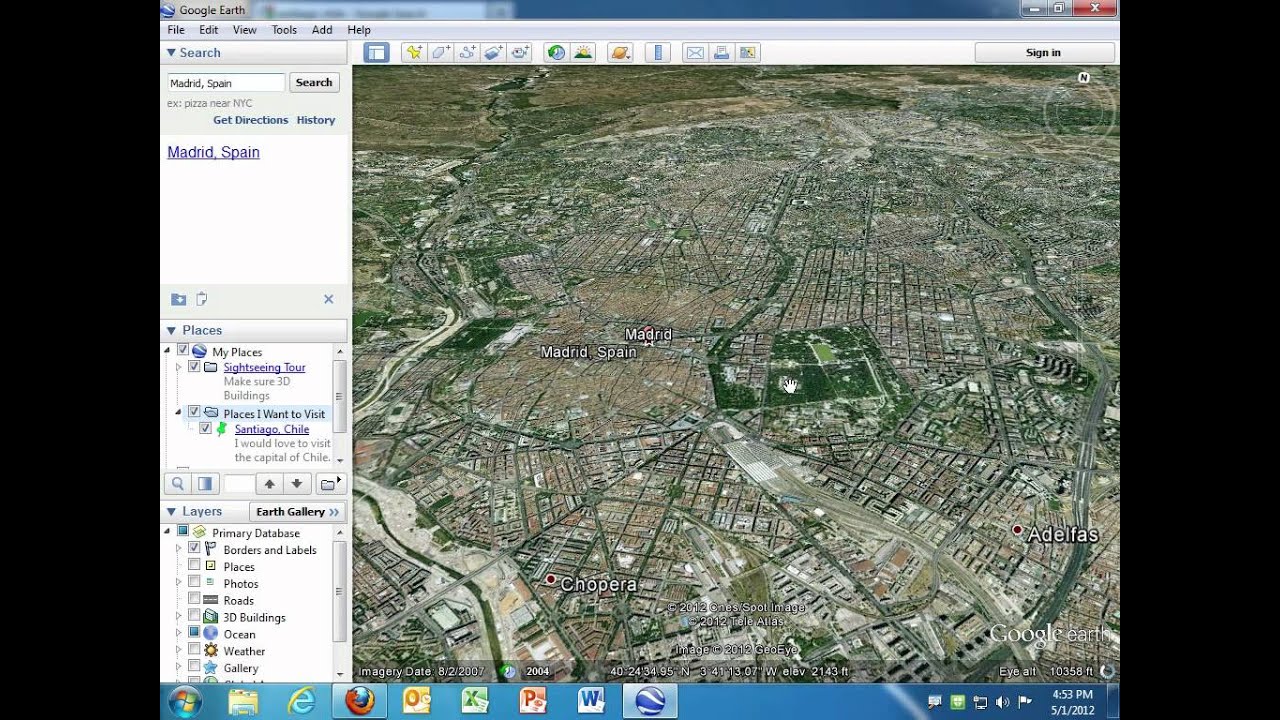Open View in Google Maps icon
Image resolution: width=1280 pixels, height=720 pixels.
[x=748, y=53]
